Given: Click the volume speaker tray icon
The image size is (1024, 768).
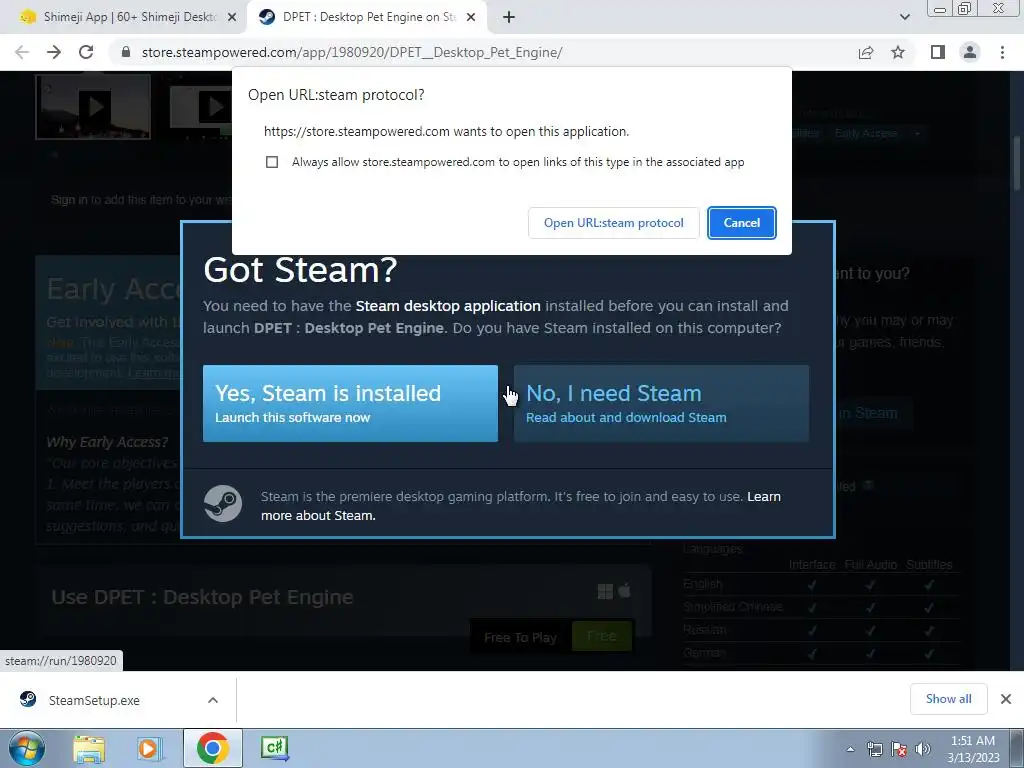Looking at the screenshot, I should click(923, 749).
